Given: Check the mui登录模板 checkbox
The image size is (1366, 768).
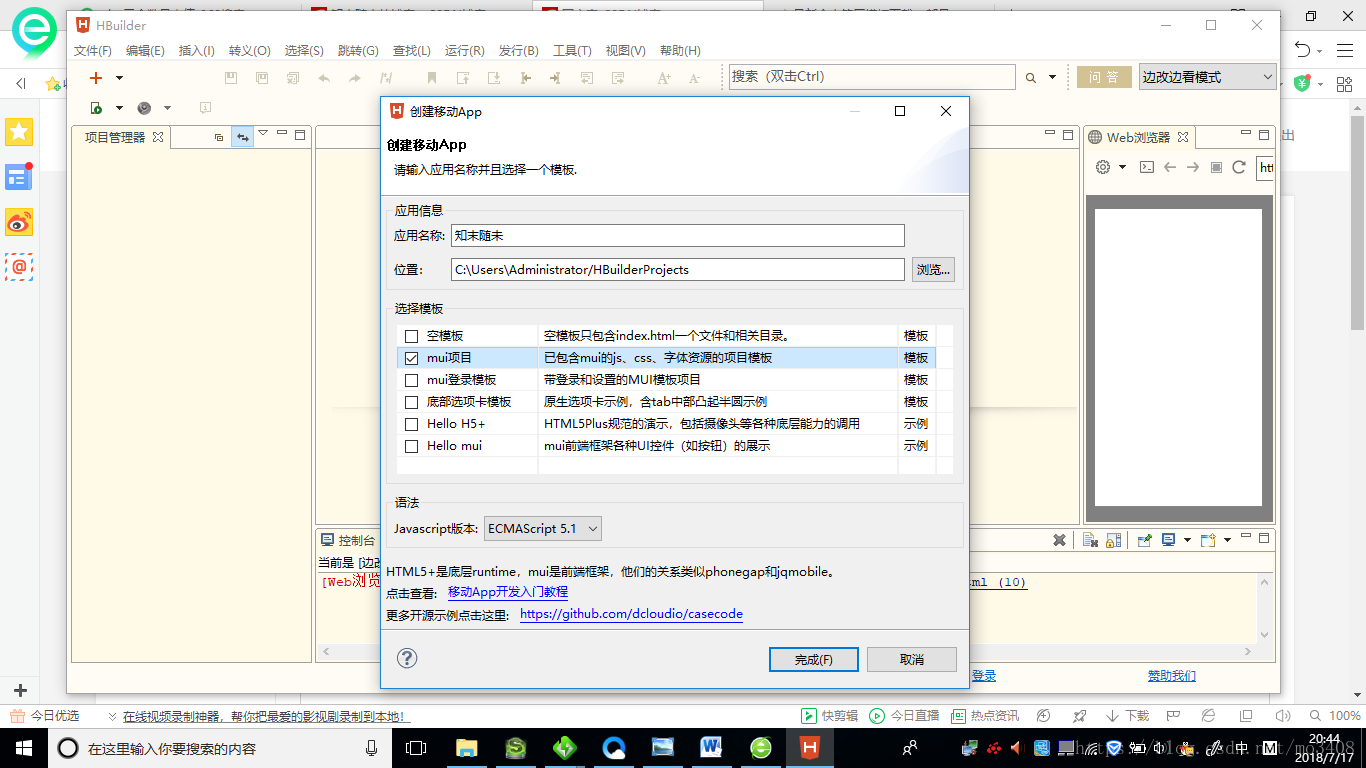Looking at the screenshot, I should (411, 380).
